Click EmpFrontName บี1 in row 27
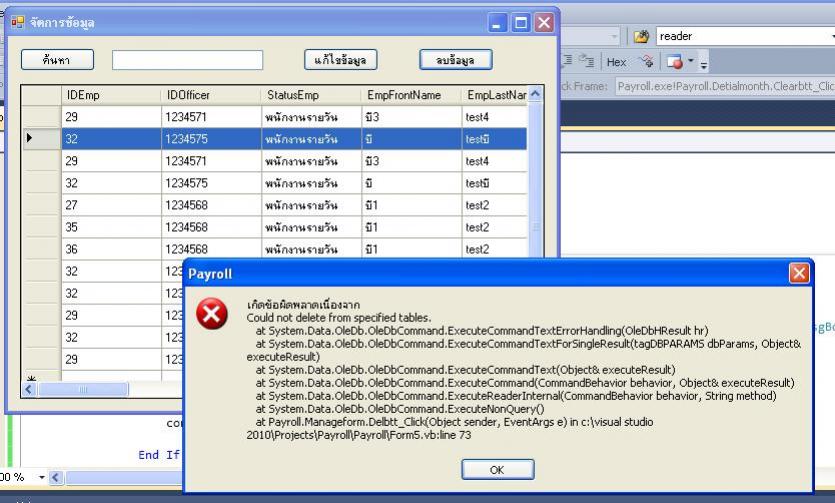The image size is (835, 503). [411, 205]
